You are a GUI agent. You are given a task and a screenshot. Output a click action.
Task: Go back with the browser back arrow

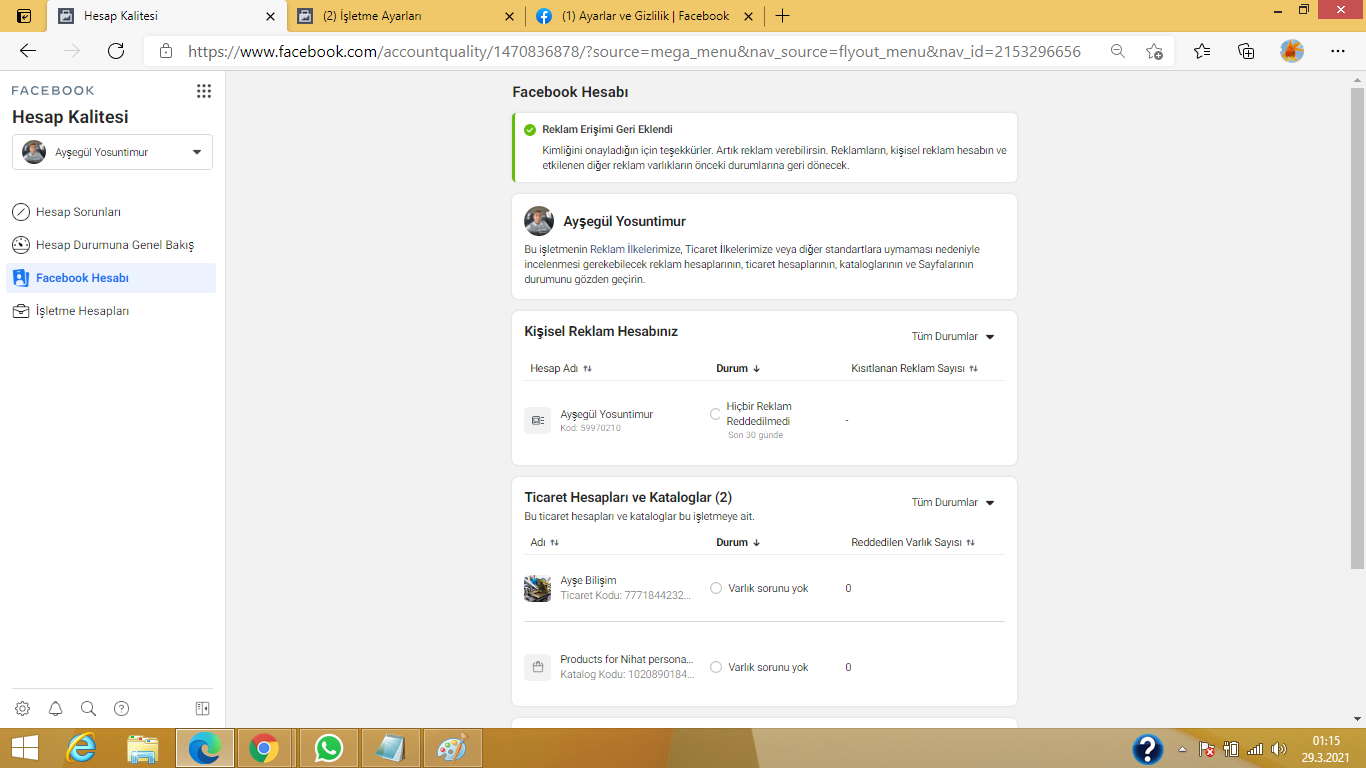pos(28,51)
